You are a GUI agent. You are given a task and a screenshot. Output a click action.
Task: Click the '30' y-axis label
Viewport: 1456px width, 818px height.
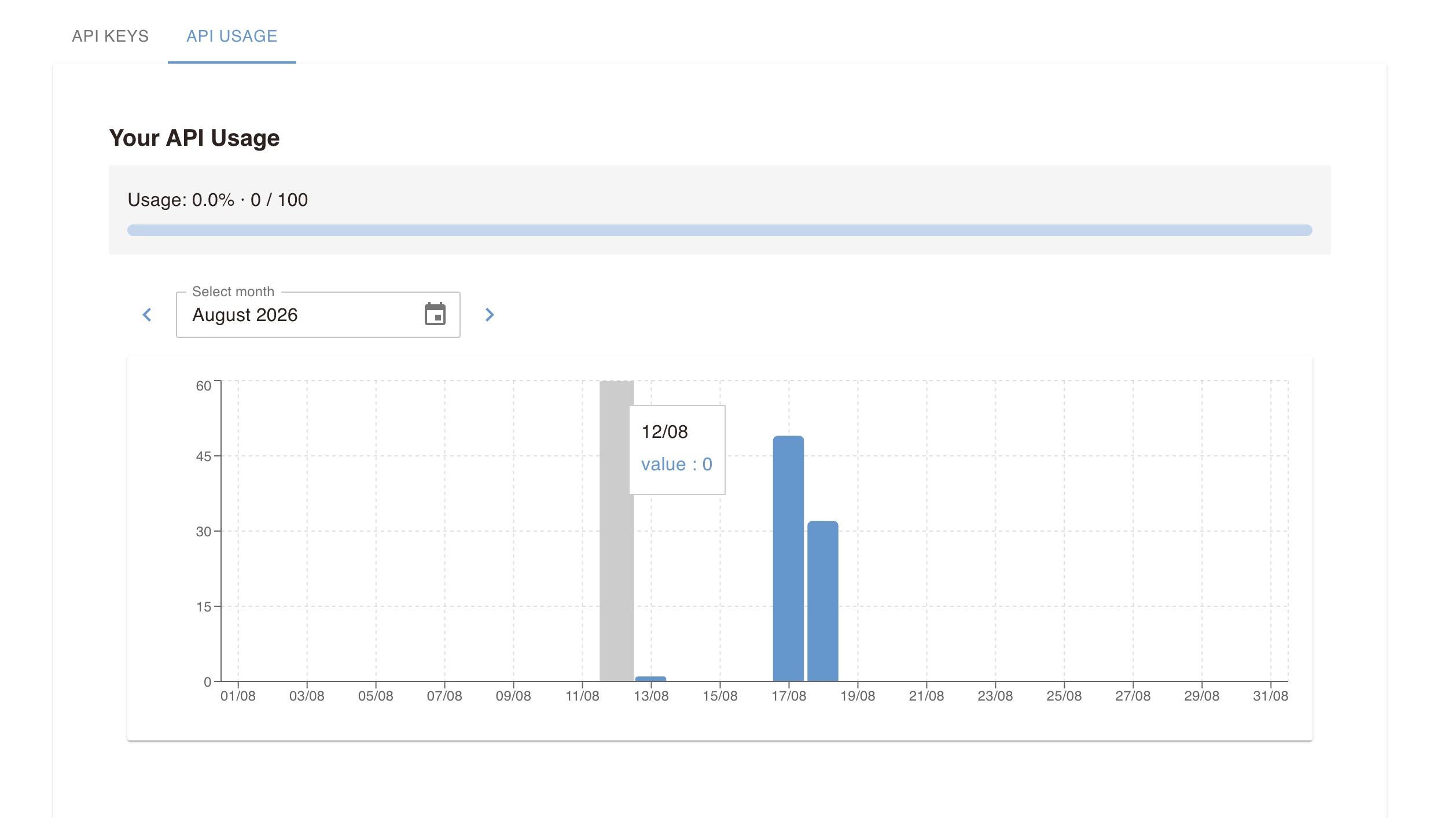tap(204, 532)
